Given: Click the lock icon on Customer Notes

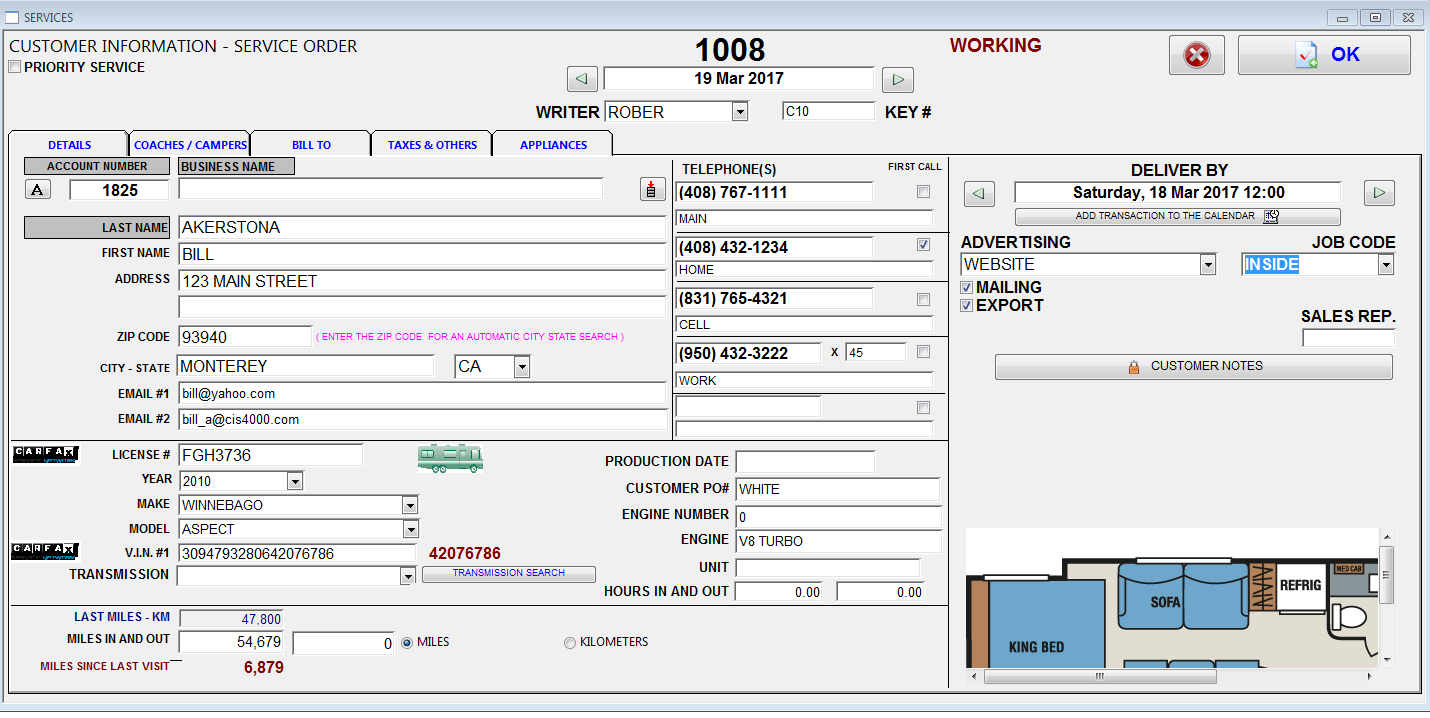Looking at the screenshot, I should click(x=1133, y=367).
